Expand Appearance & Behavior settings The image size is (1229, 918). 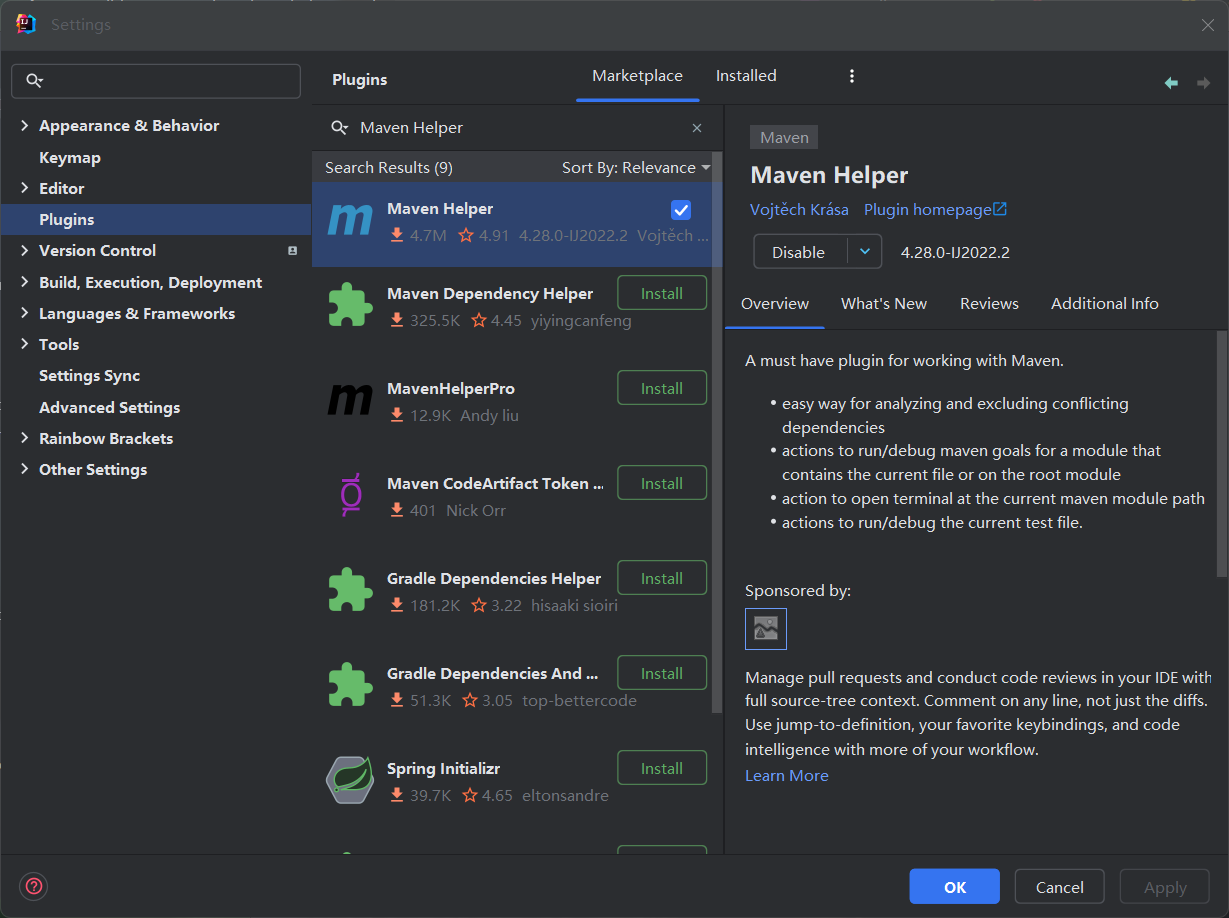tap(24, 126)
